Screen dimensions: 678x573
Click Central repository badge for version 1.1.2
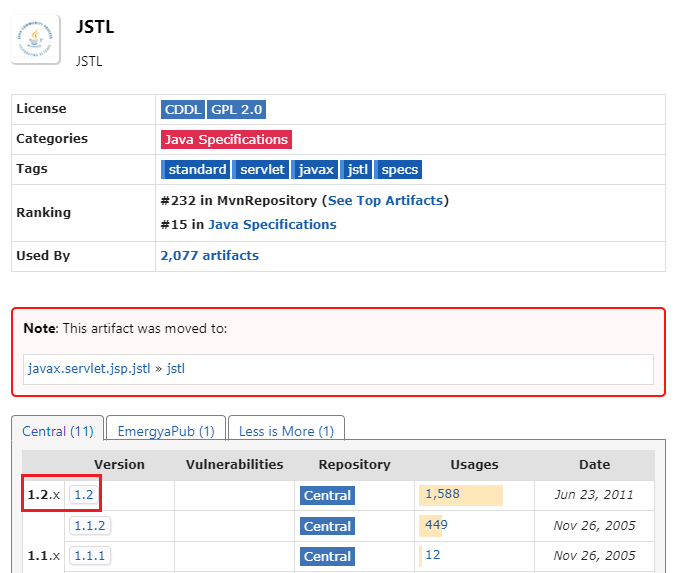[x=327, y=526]
